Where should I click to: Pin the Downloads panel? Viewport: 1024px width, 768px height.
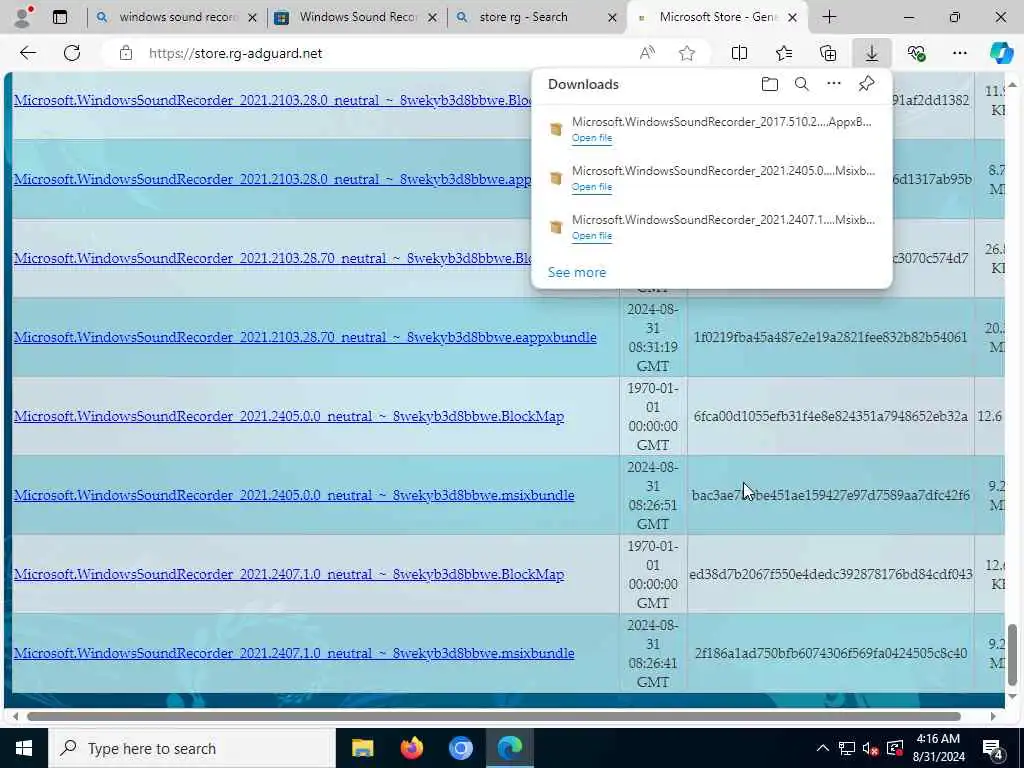866,84
